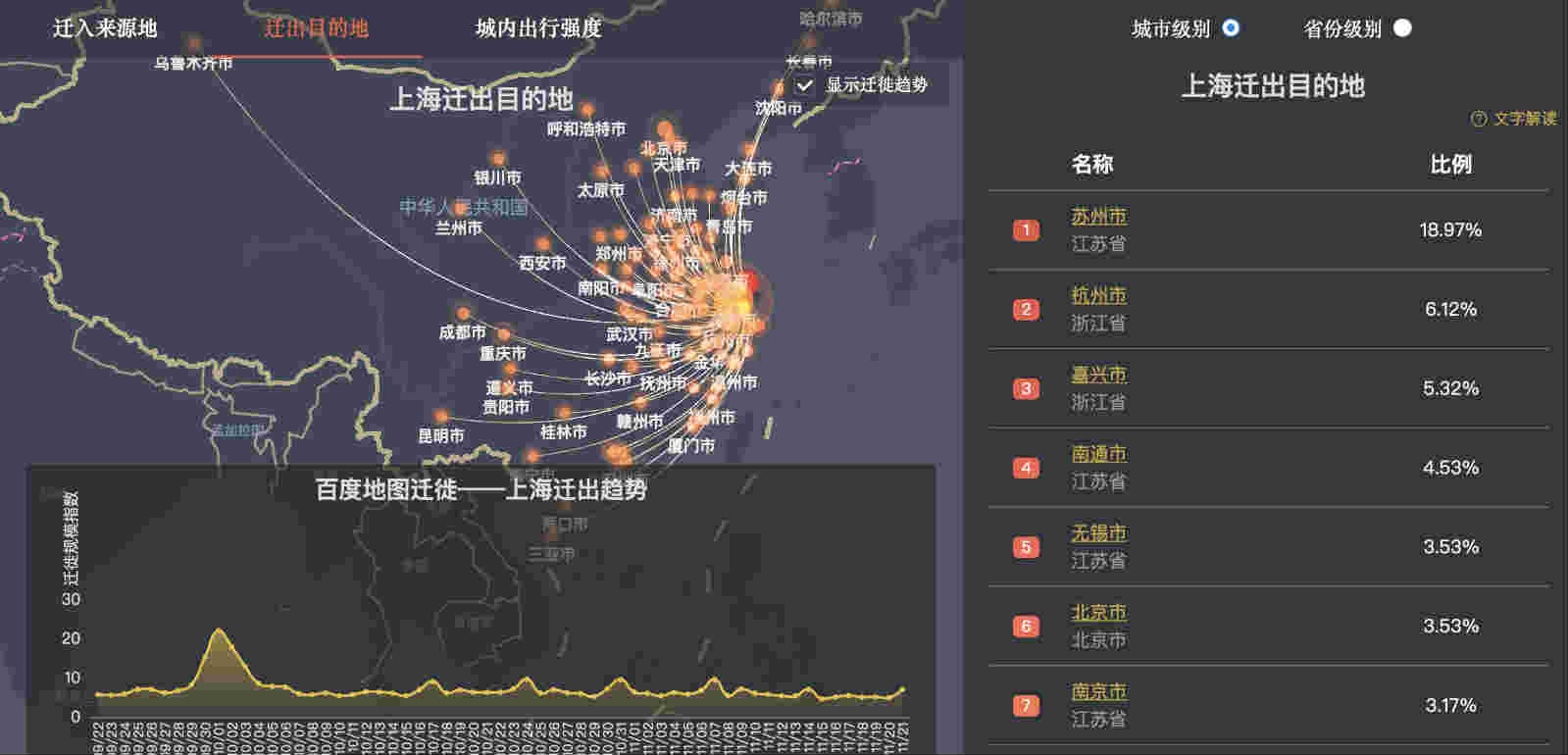Click the rank 4 badge for 南通市
The width and height of the screenshot is (1568, 755).
point(1026,468)
